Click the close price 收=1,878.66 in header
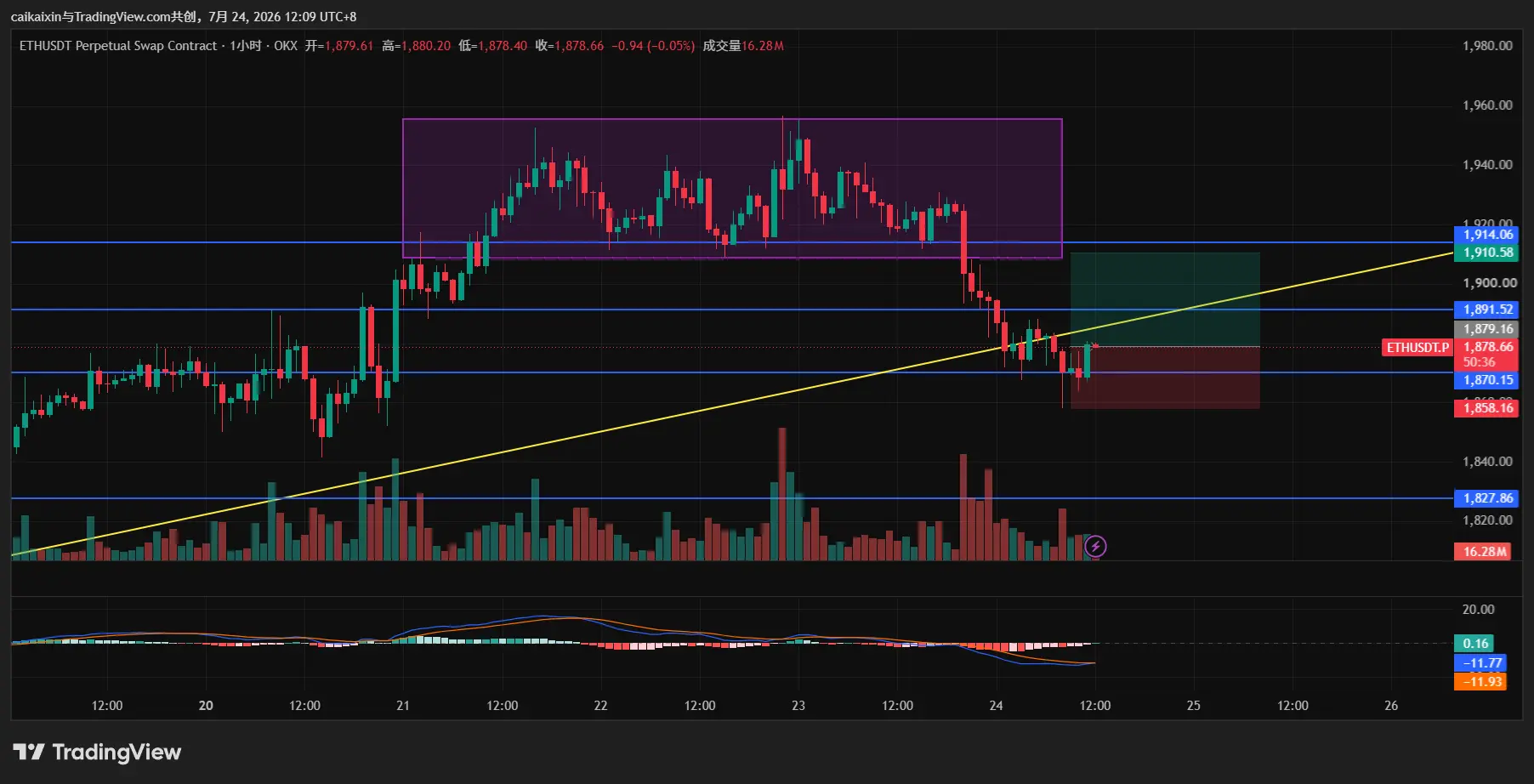 [x=570, y=46]
